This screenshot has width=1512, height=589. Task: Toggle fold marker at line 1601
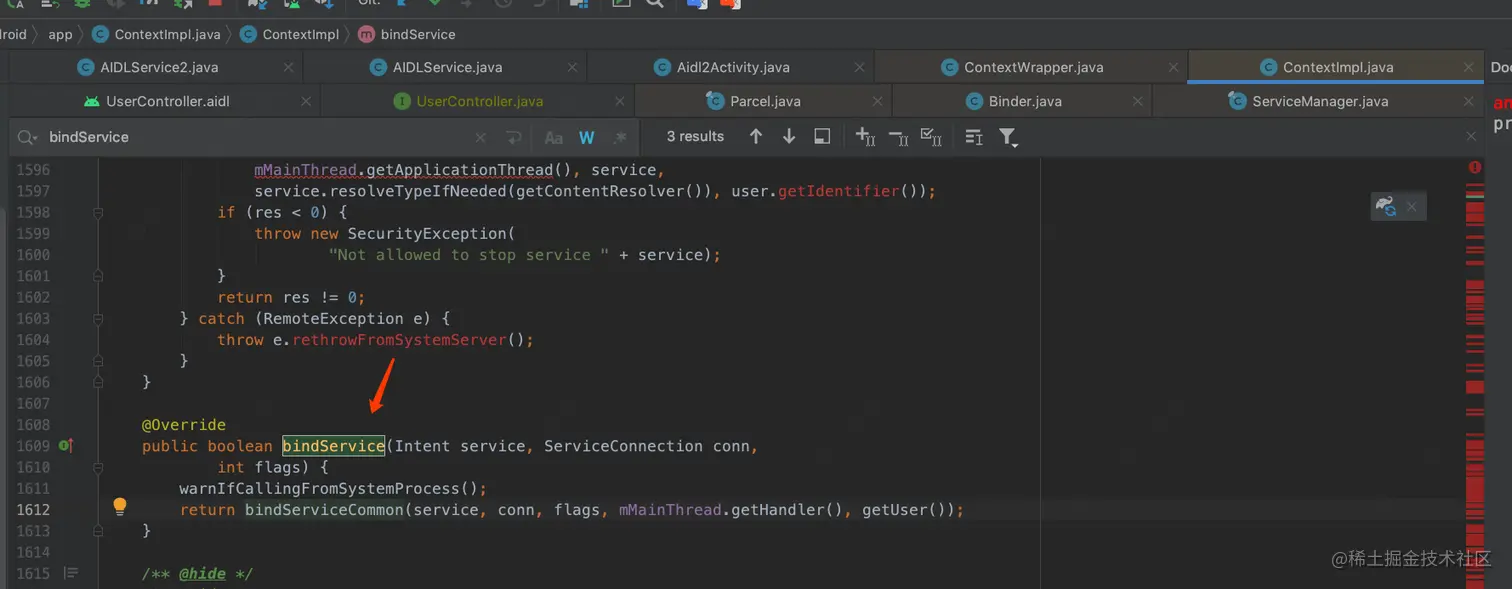[x=98, y=276]
